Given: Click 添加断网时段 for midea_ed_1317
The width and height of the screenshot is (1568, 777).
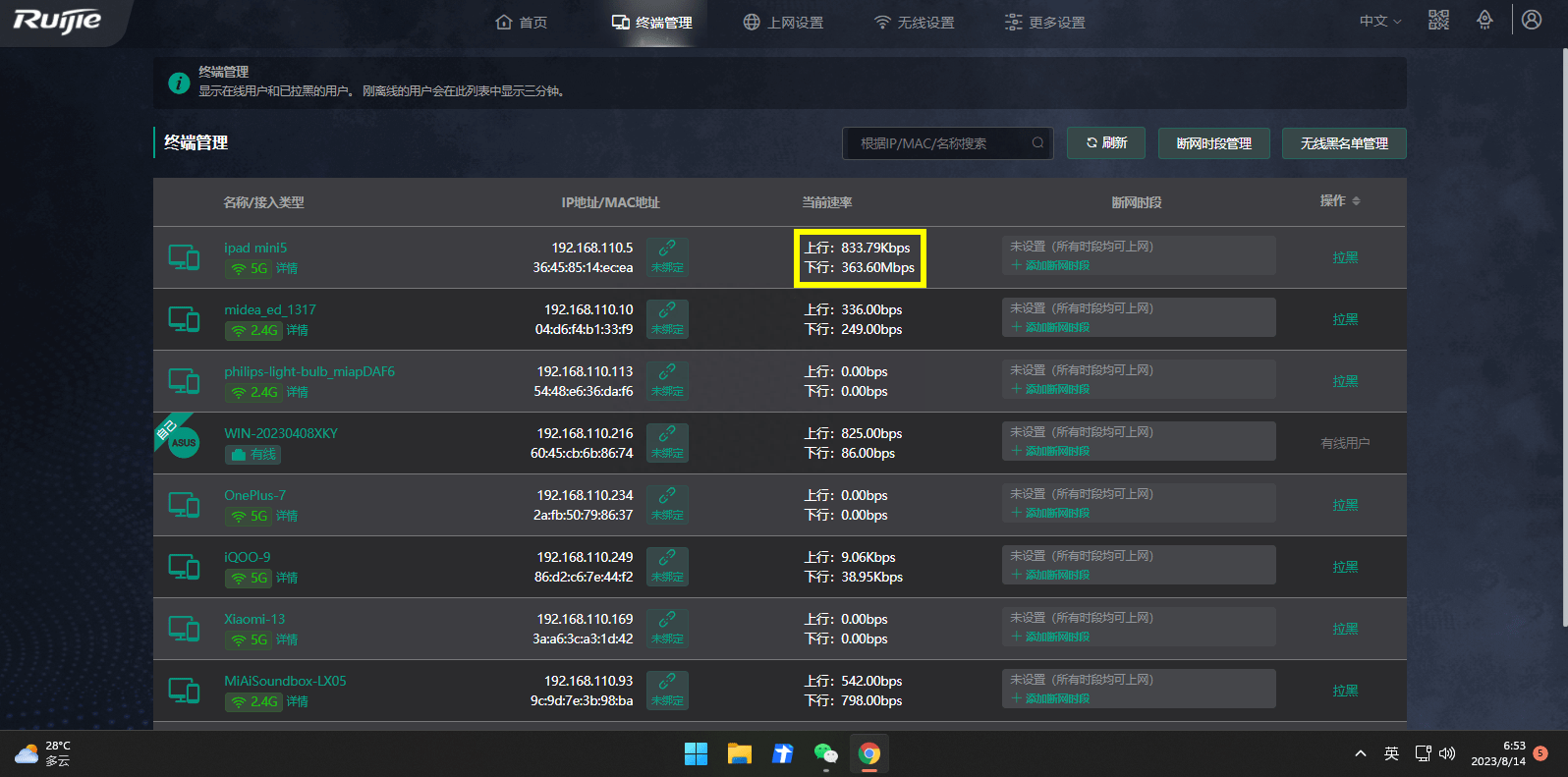Looking at the screenshot, I should (1050, 327).
